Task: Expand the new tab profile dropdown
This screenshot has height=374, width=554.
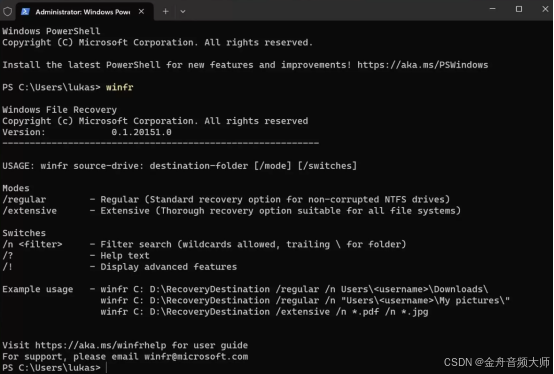Action: [x=183, y=11]
